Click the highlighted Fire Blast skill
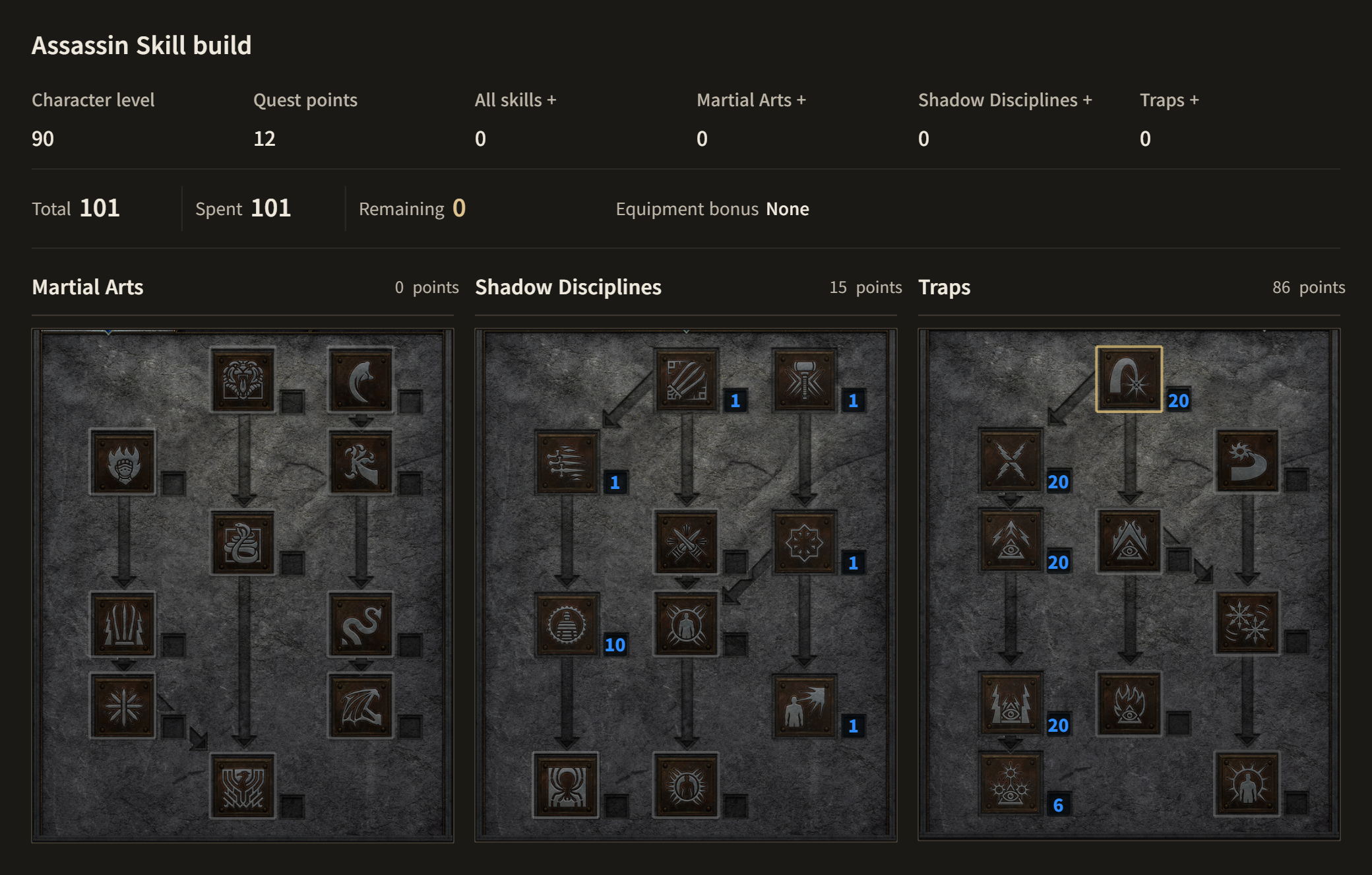The width and height of the screenshot is (1372, 875). point(1129,379)
